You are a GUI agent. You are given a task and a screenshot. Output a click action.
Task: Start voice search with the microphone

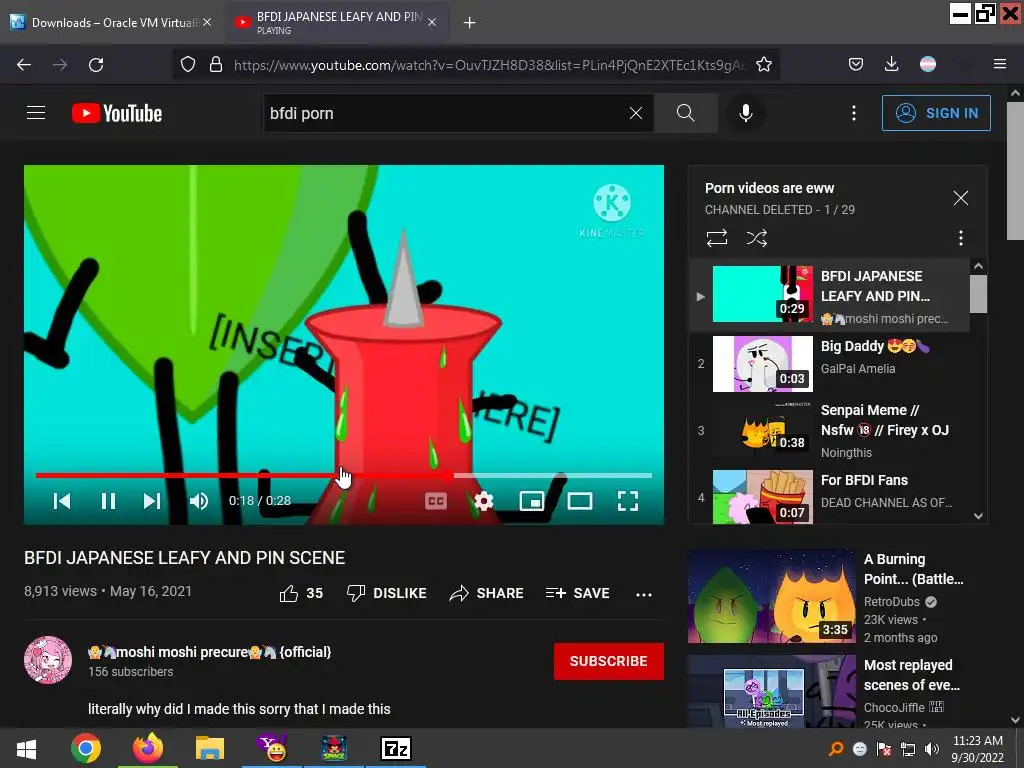click(745, 113)
